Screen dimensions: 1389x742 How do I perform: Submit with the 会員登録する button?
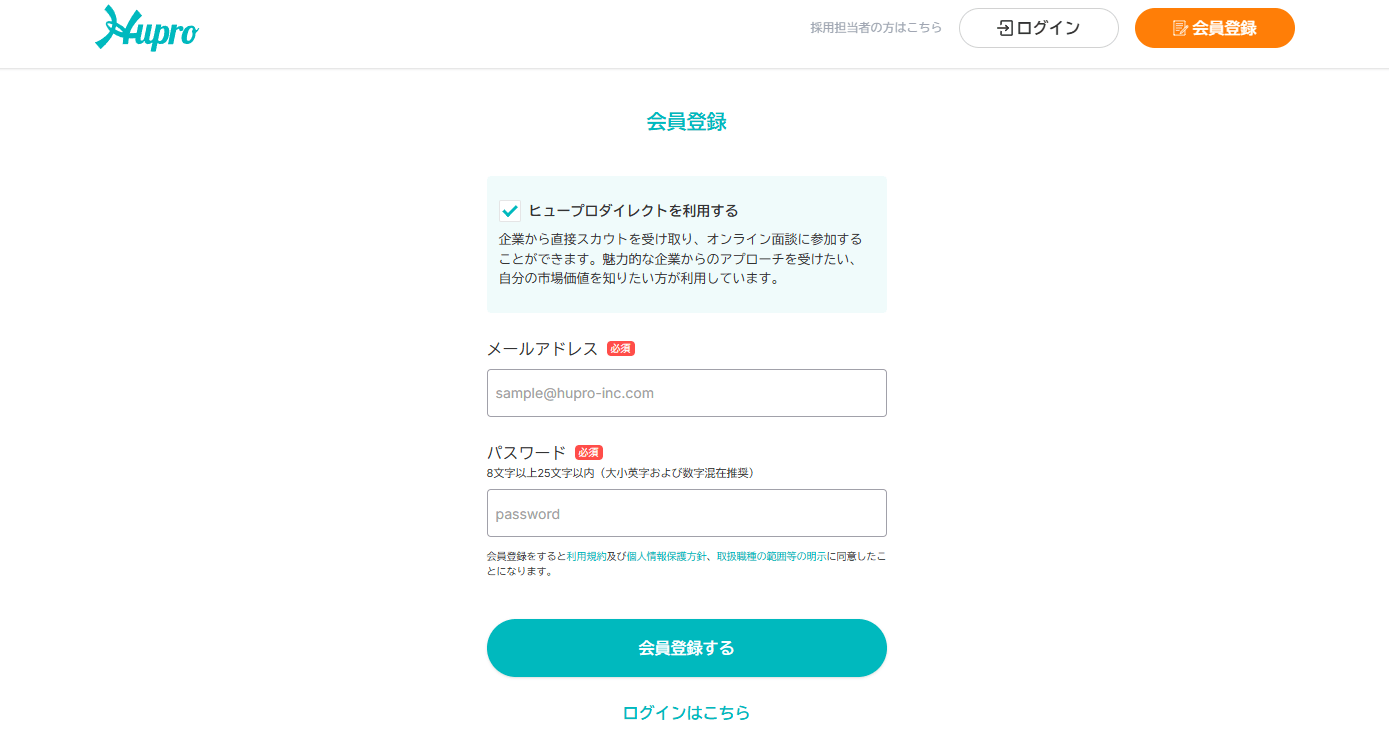(x=686, y=648)
